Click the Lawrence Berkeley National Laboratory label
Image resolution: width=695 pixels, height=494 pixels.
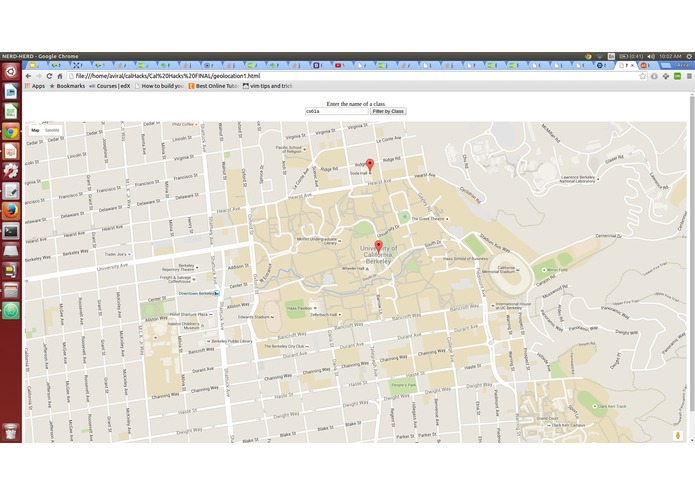tap(578, 179)
